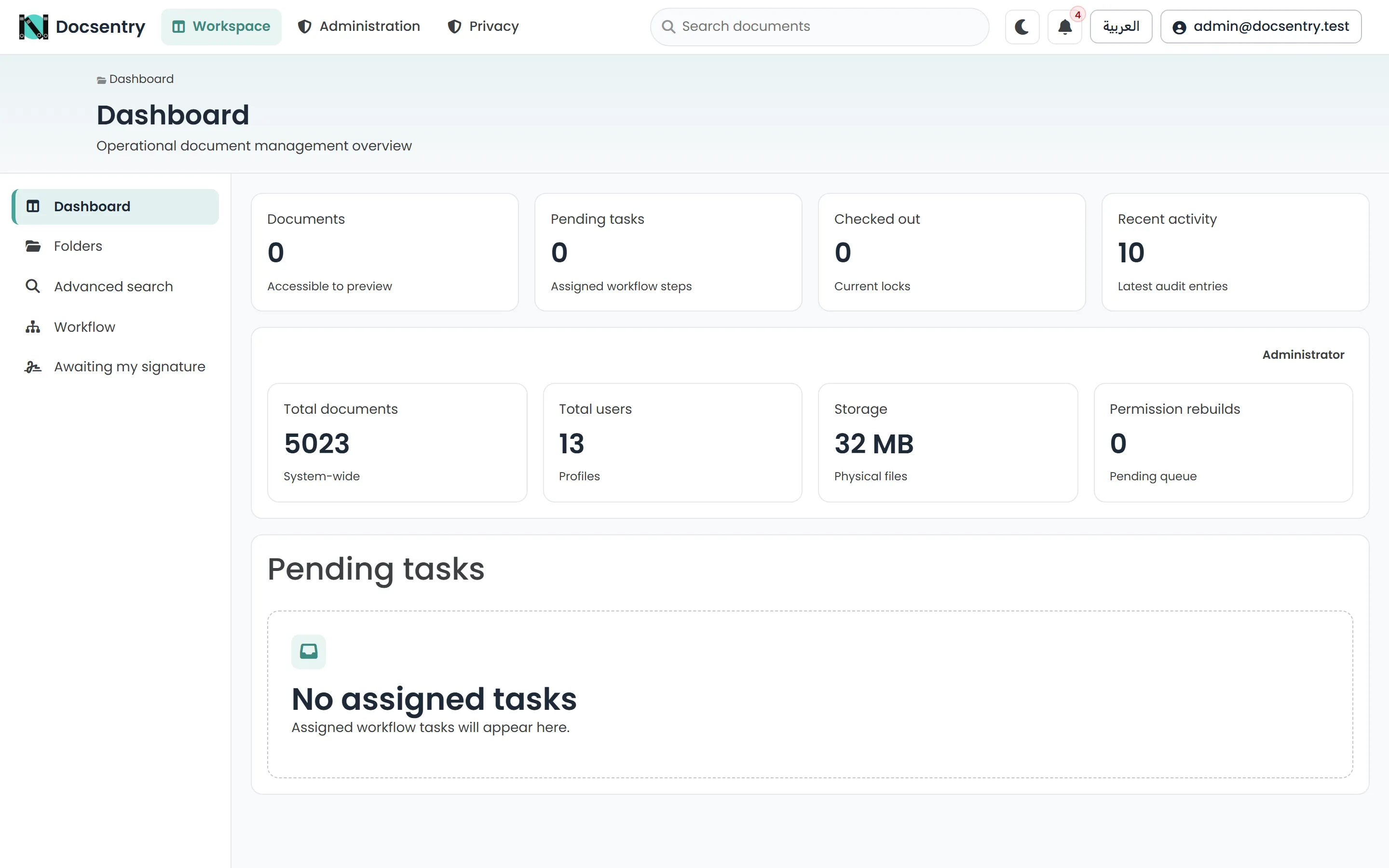Screen dimensions: 1389x868
Task: Click the Checked out stat card
Action: 952,252
